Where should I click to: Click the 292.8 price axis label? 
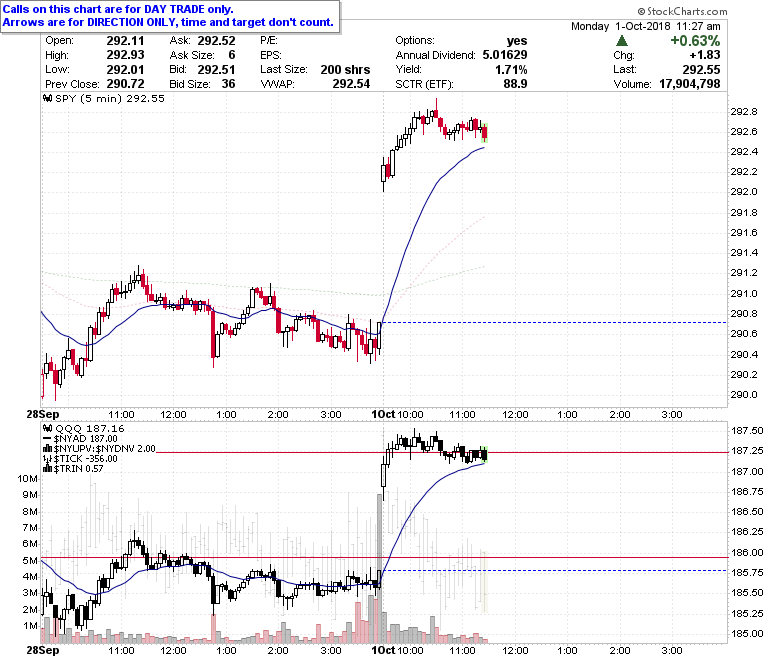click(x=744, y=112)
